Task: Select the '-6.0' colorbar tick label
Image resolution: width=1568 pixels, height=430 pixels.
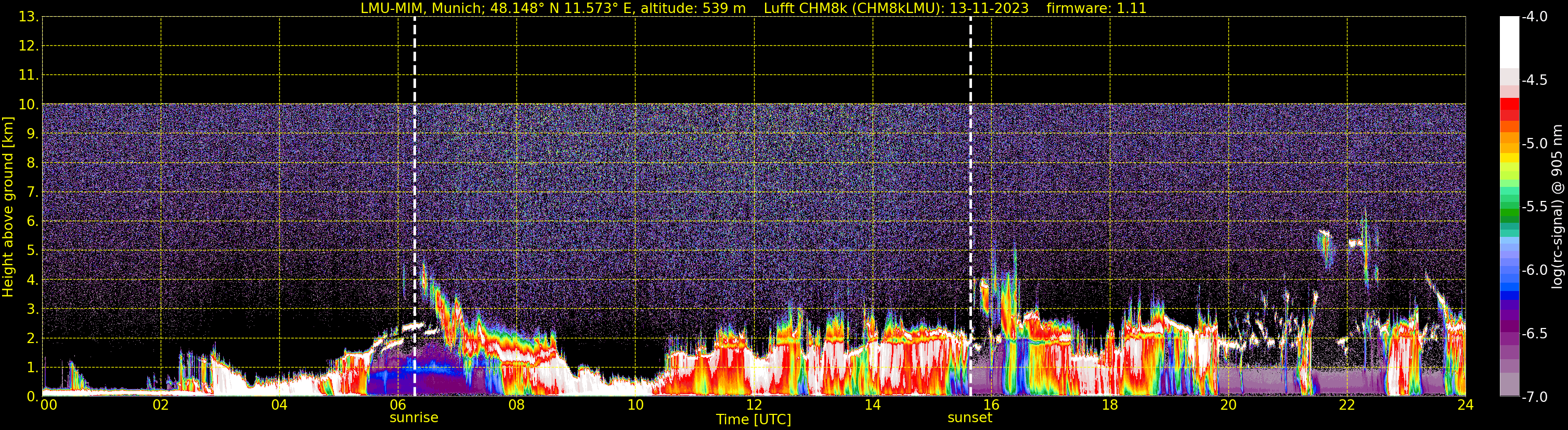Action: pyautogui.click(x=1535, y=270)
